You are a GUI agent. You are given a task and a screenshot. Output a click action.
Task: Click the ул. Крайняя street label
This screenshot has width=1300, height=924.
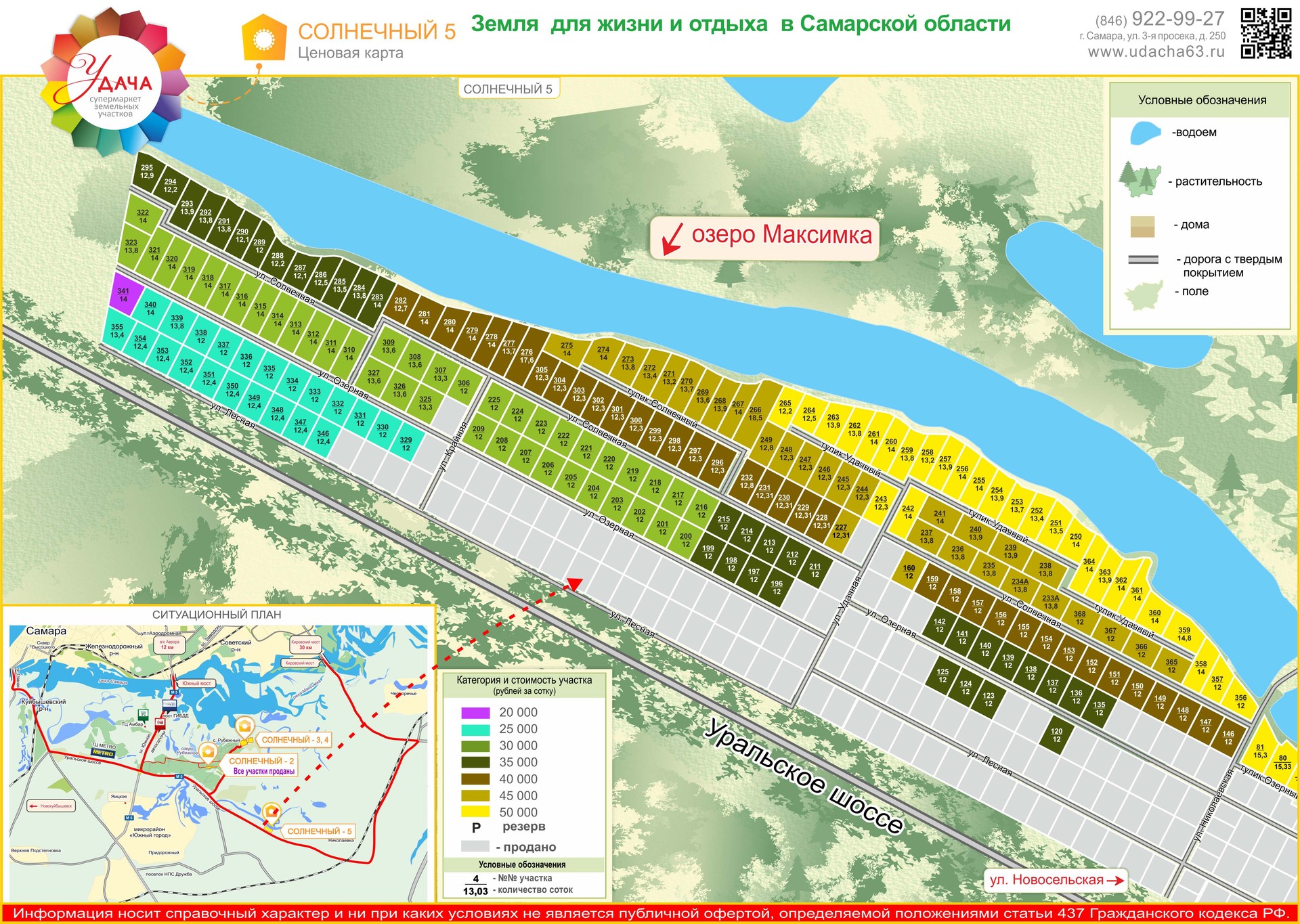point(453,447)
